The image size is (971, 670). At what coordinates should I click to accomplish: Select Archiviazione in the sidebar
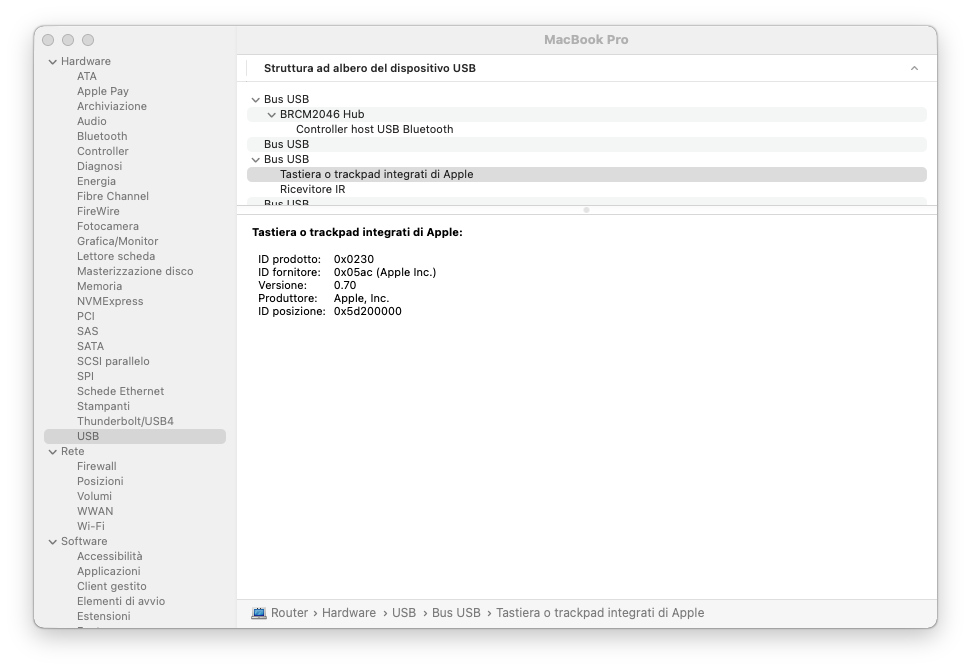click(x=111, y=106)
